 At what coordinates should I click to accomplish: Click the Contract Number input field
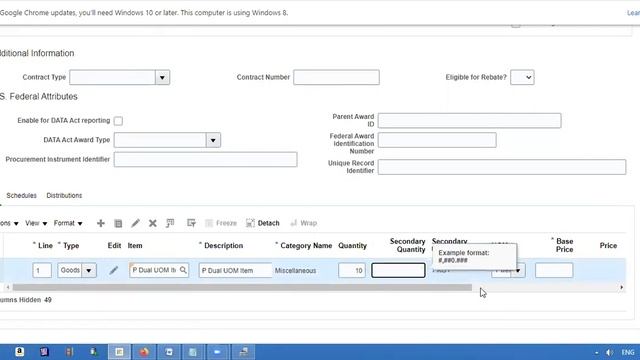pyautogui.click(x=336, y=77)
